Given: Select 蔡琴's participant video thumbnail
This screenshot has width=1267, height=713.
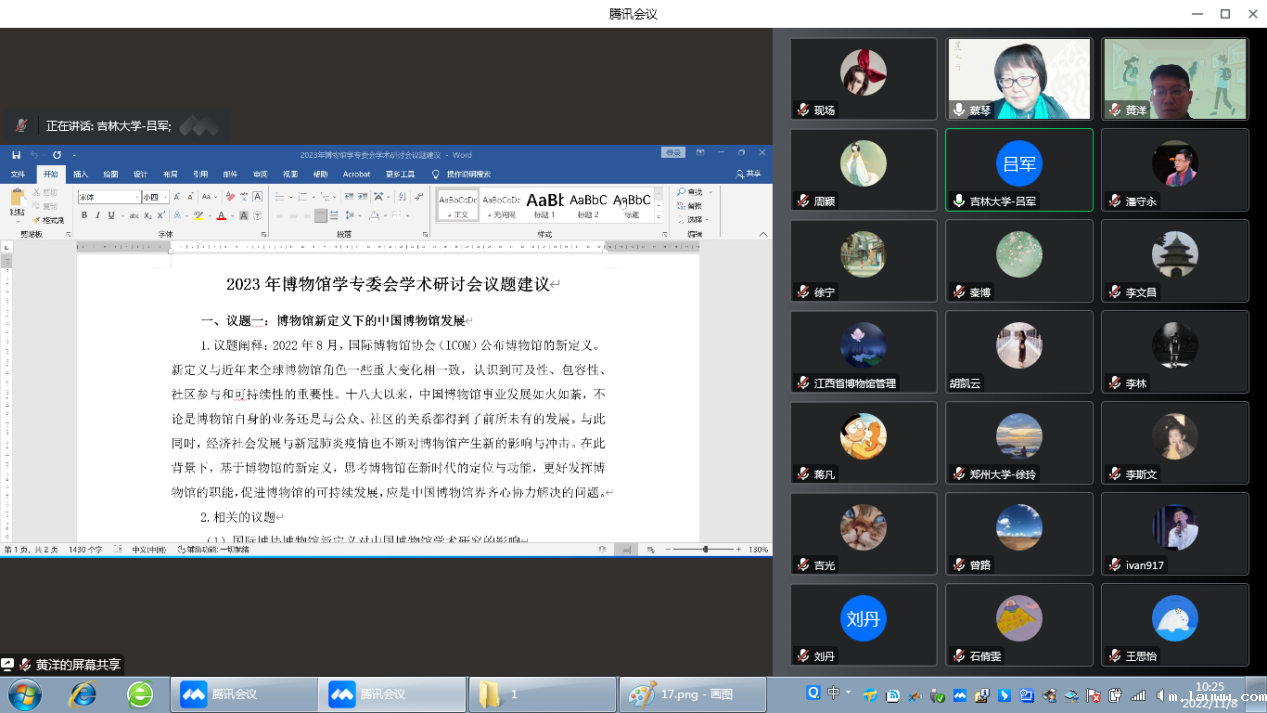Looking at the screenshot, I should (1018, 79).
